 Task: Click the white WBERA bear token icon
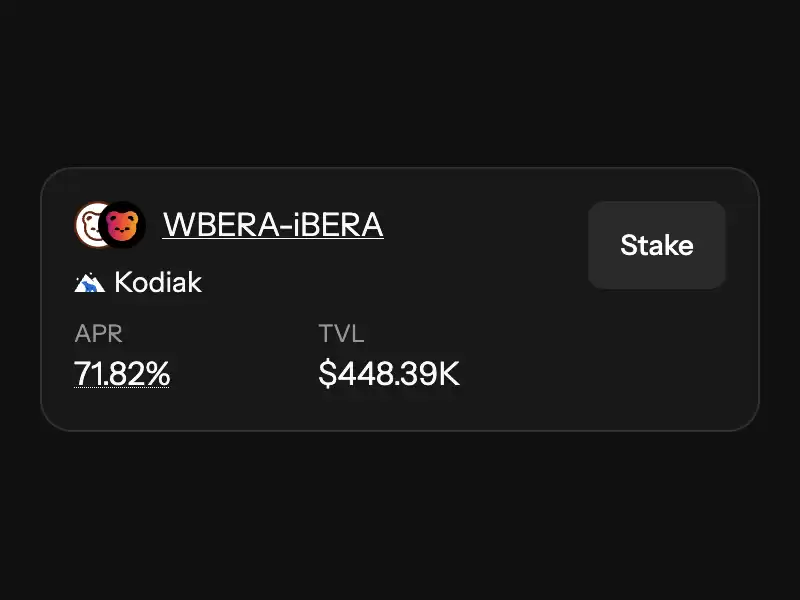point(88,224)
